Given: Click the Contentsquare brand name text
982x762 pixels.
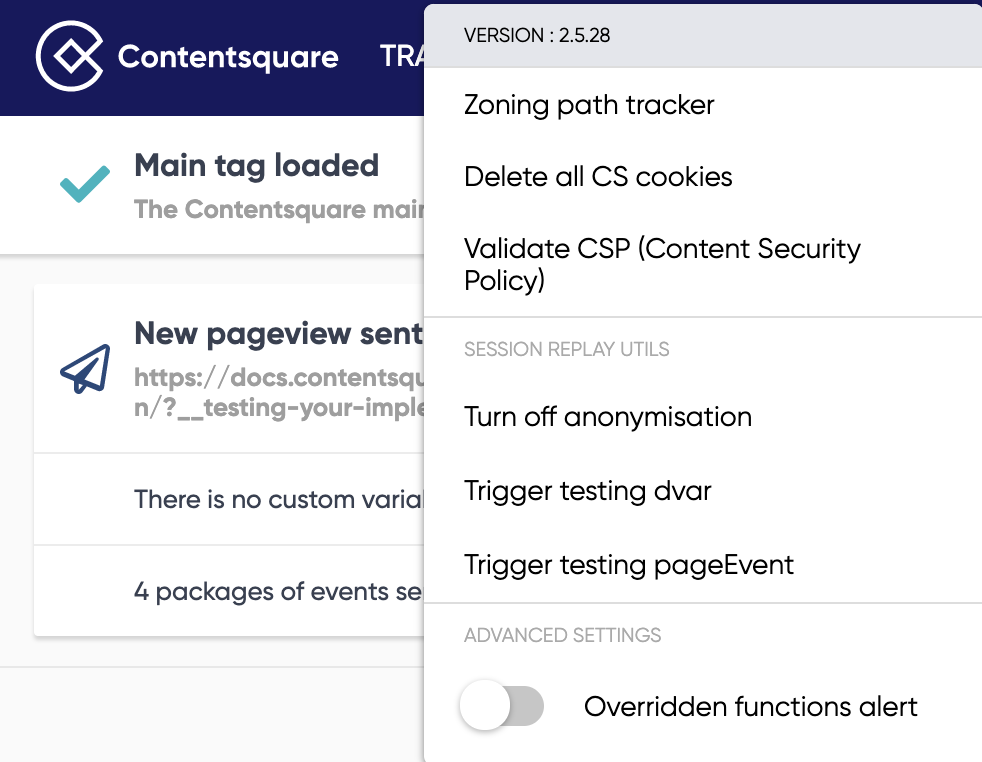Looking at the screenshot, I should (228, 58).
